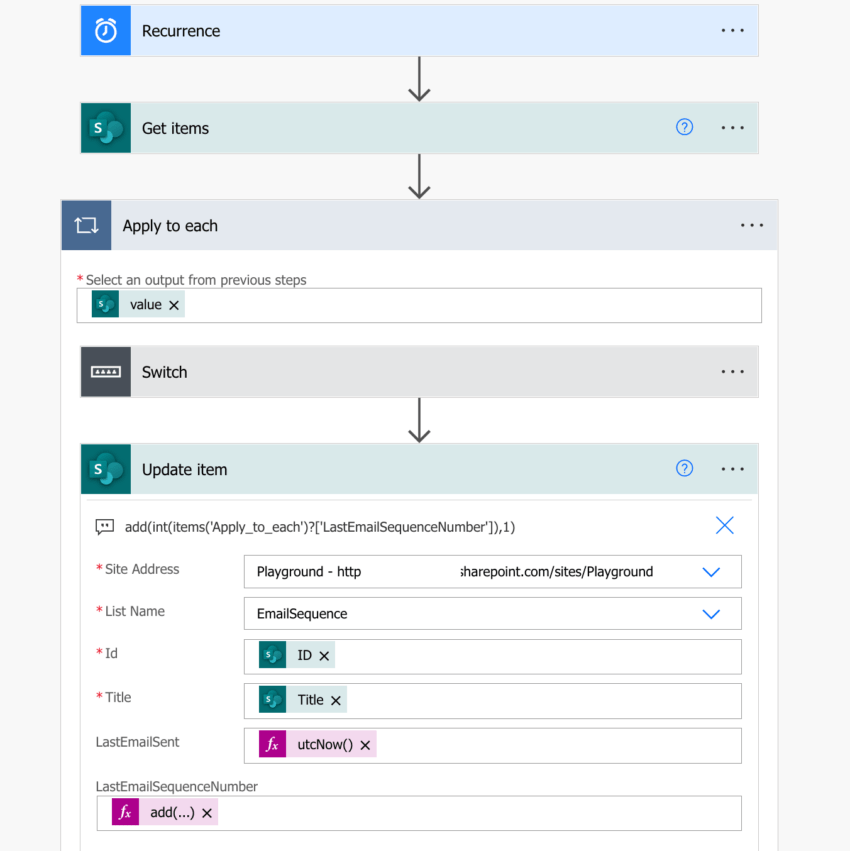Click the Apply to each loop icon
The width and height of the screenshot is (850, 851).
pos(86,225)
